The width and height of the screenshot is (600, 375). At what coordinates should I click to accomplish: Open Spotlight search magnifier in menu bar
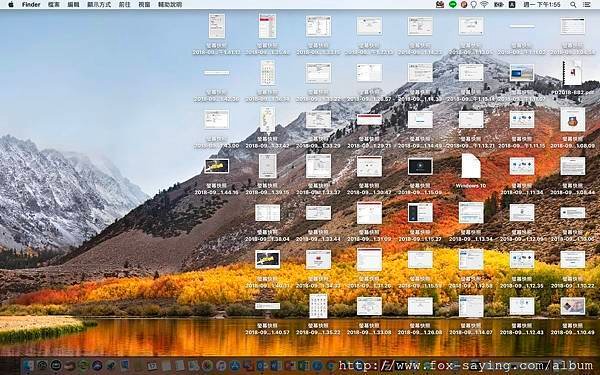[573, 5]
